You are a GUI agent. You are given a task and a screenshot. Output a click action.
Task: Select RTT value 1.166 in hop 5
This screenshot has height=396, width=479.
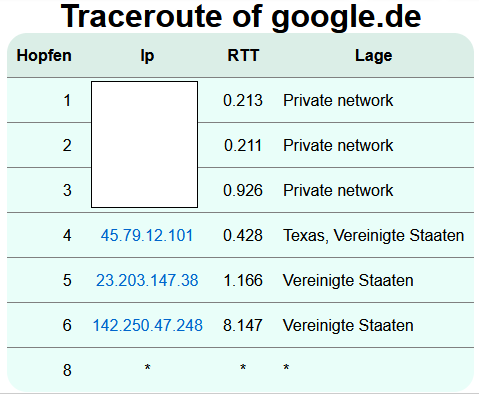[x=243, y=280]
